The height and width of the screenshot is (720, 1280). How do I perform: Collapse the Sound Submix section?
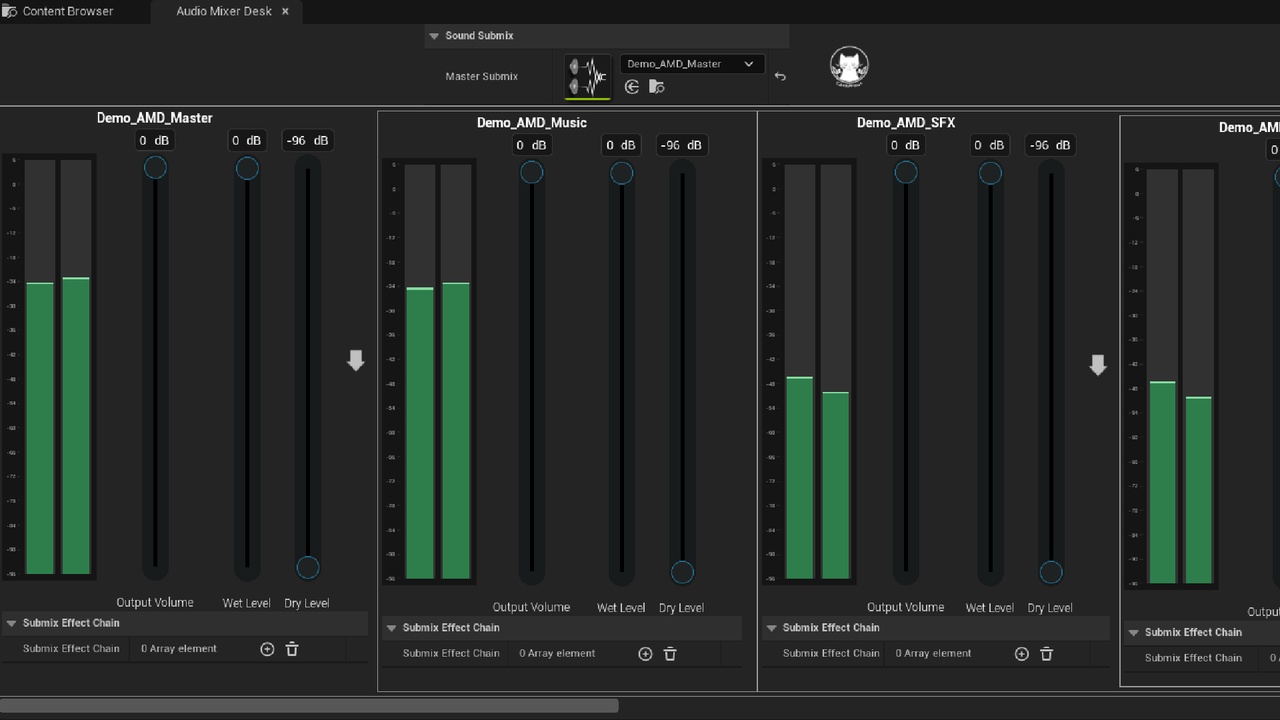[x=434, y=36]
